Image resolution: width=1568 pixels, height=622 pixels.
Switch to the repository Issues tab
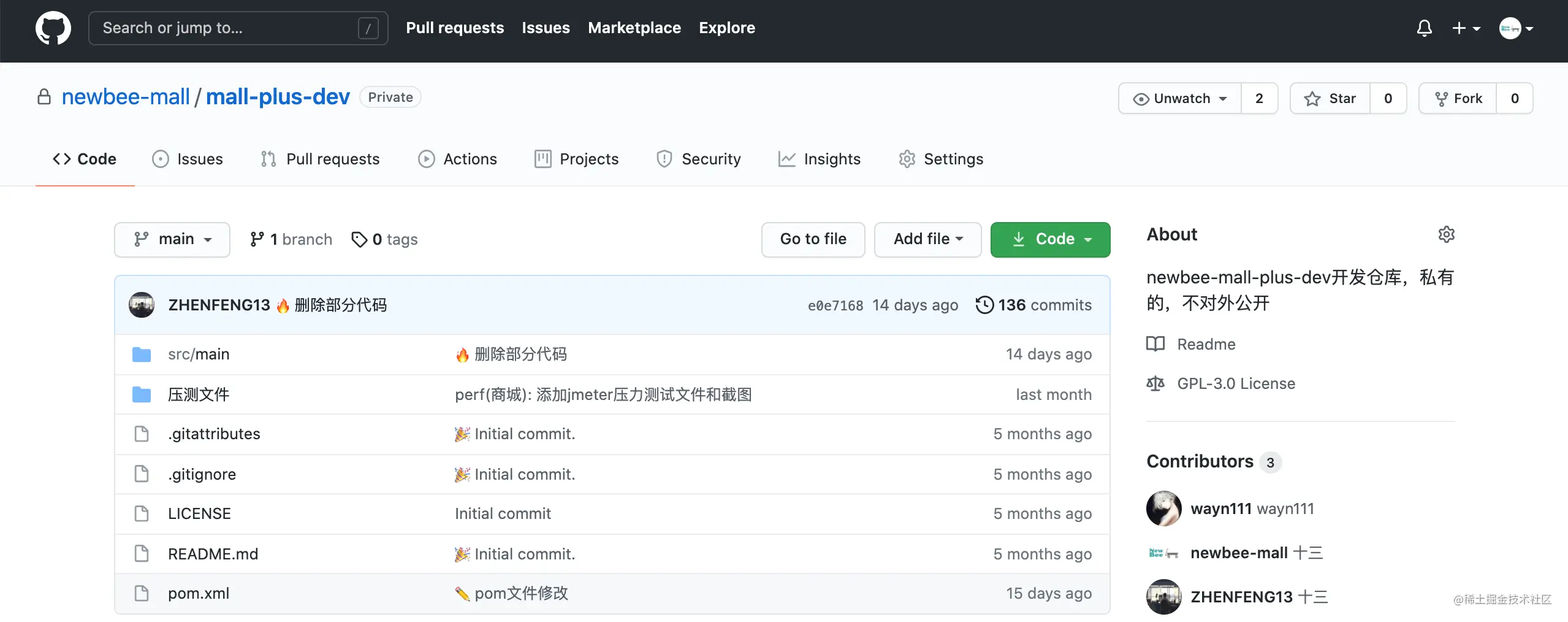coord(187,159)
